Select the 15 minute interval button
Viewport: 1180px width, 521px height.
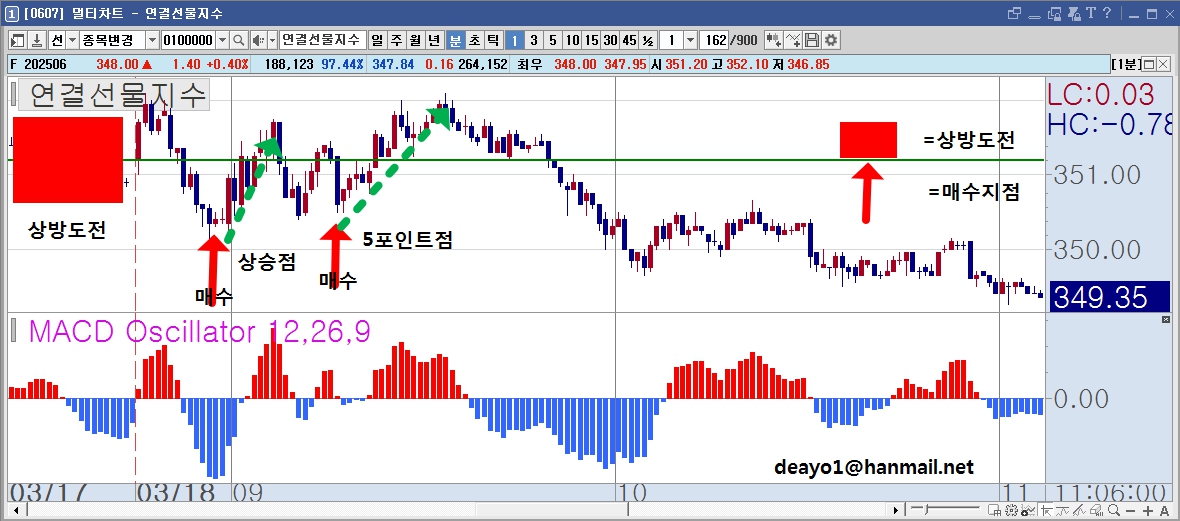(592, 40)
